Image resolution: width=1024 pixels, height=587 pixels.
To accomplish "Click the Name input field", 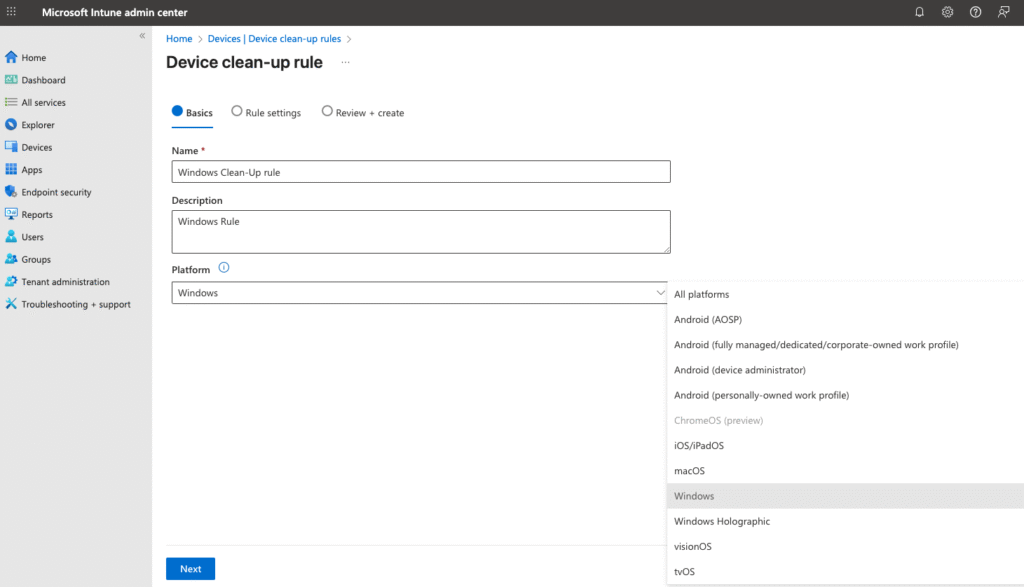I will point(420,172).
